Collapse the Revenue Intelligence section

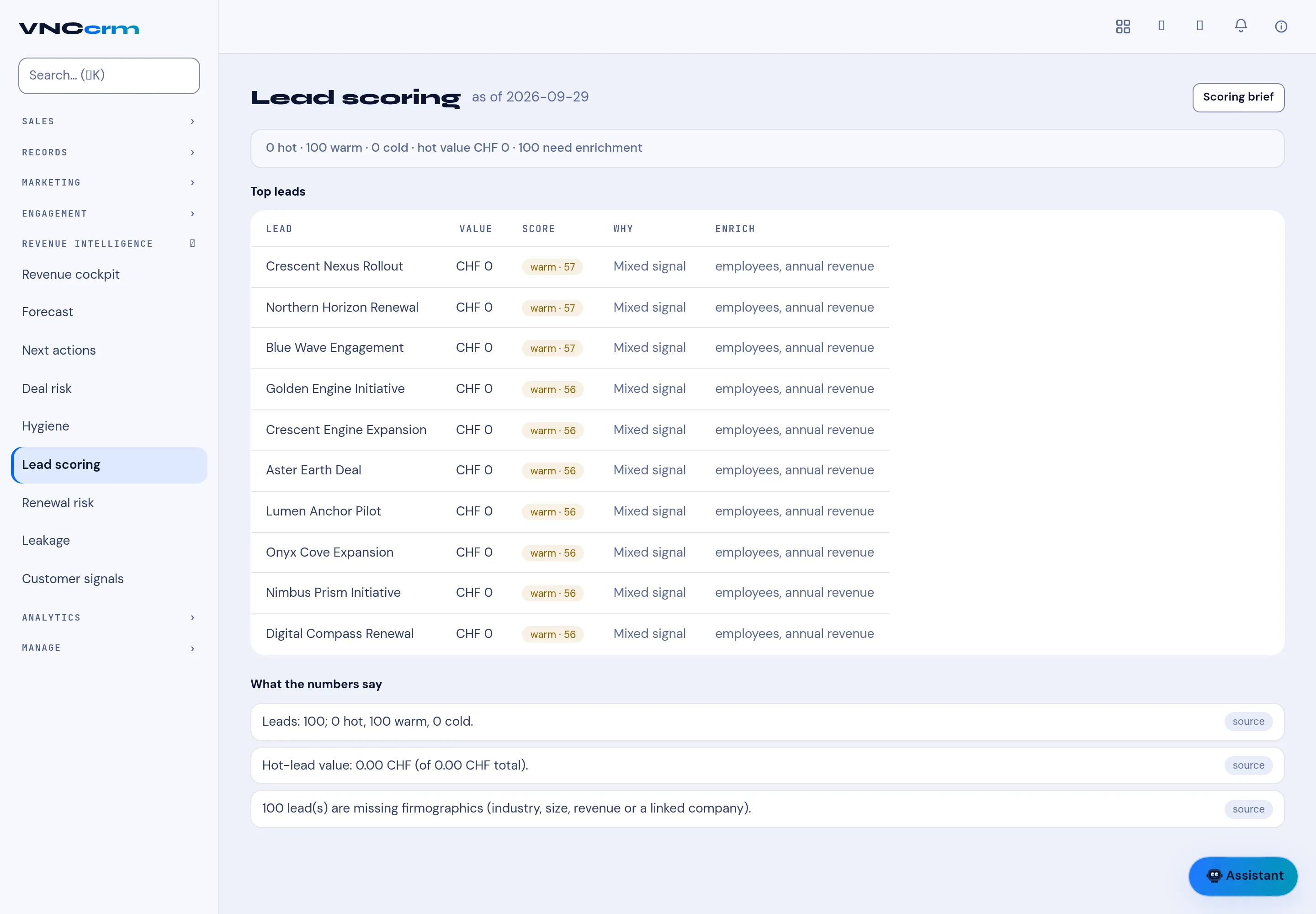click(109, 244)
